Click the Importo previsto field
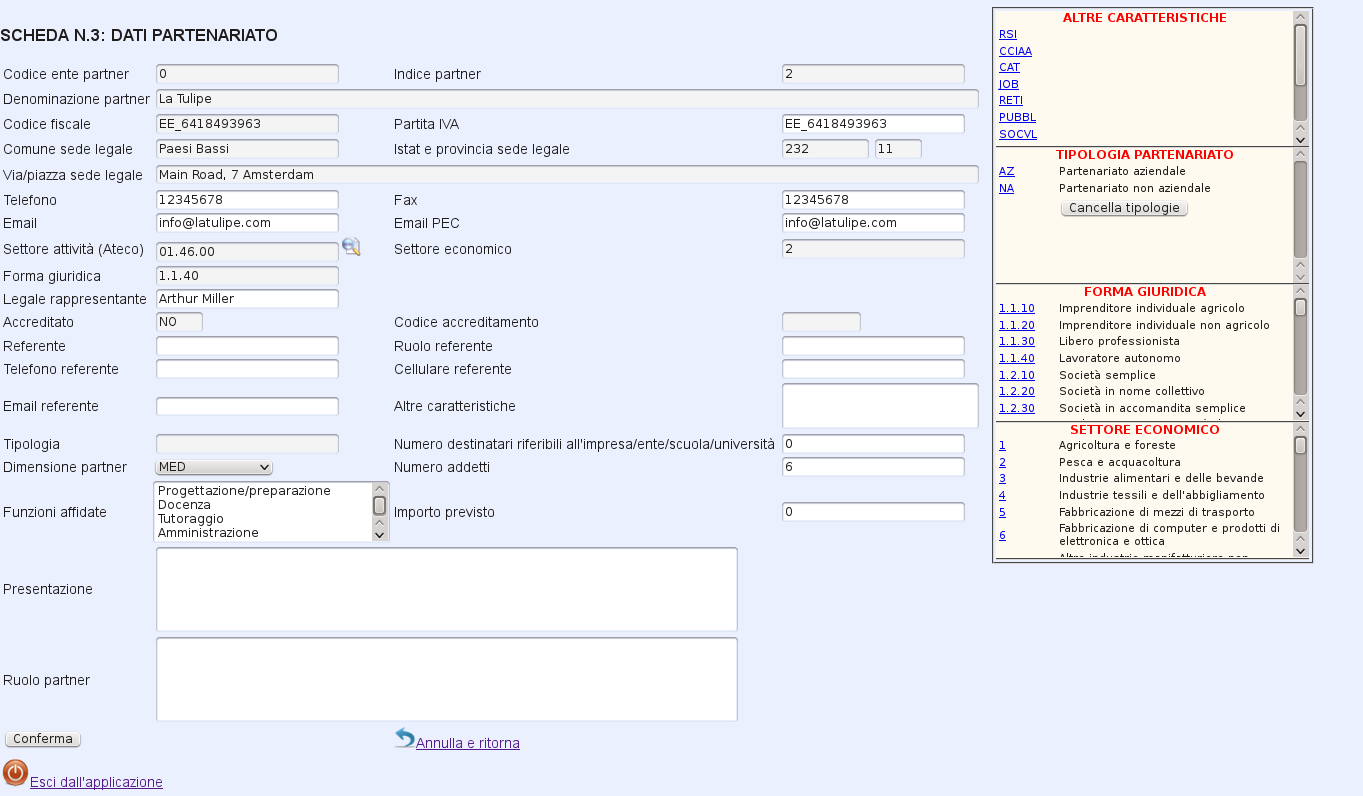 (873, 512)
